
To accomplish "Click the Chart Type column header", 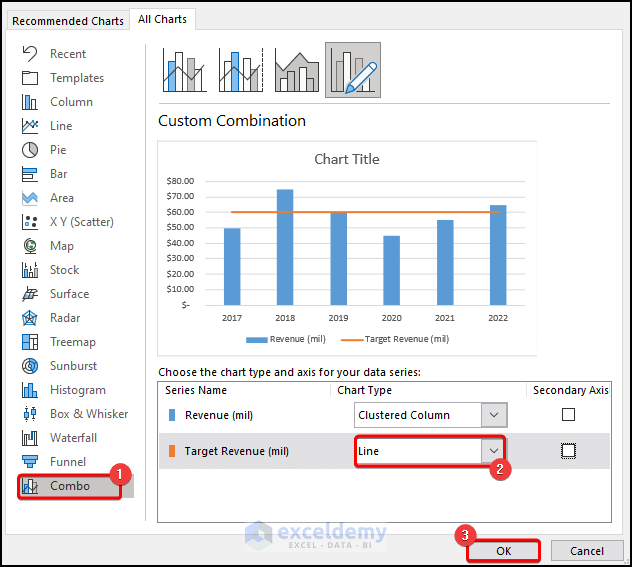I will [x=364, y=390].
